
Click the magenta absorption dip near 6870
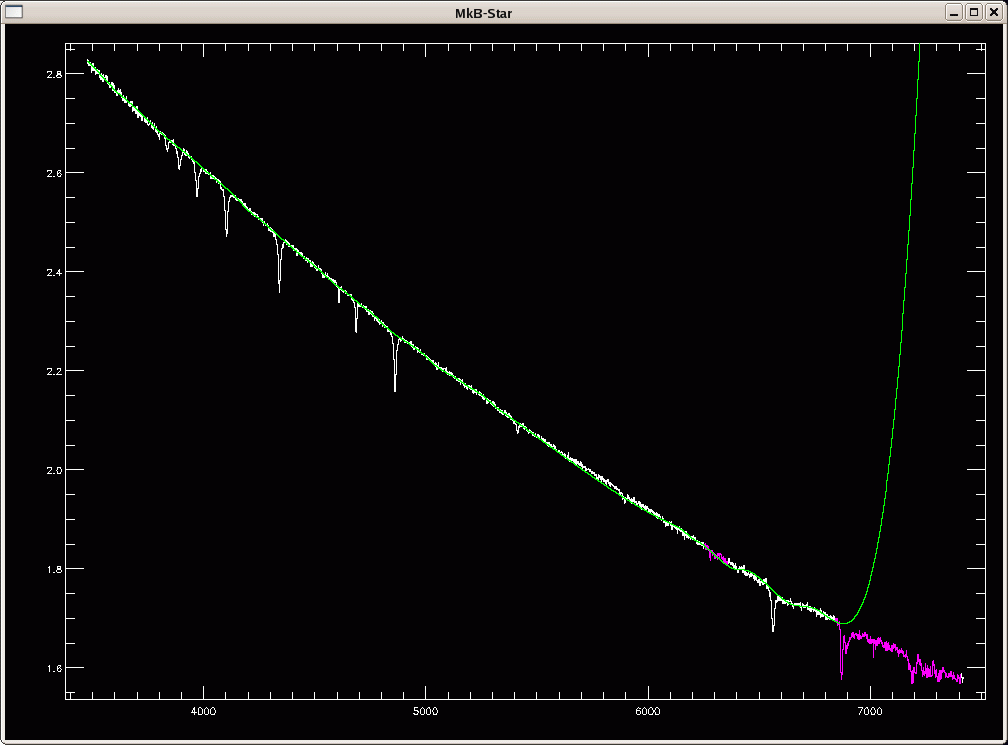tap(842, 660)
